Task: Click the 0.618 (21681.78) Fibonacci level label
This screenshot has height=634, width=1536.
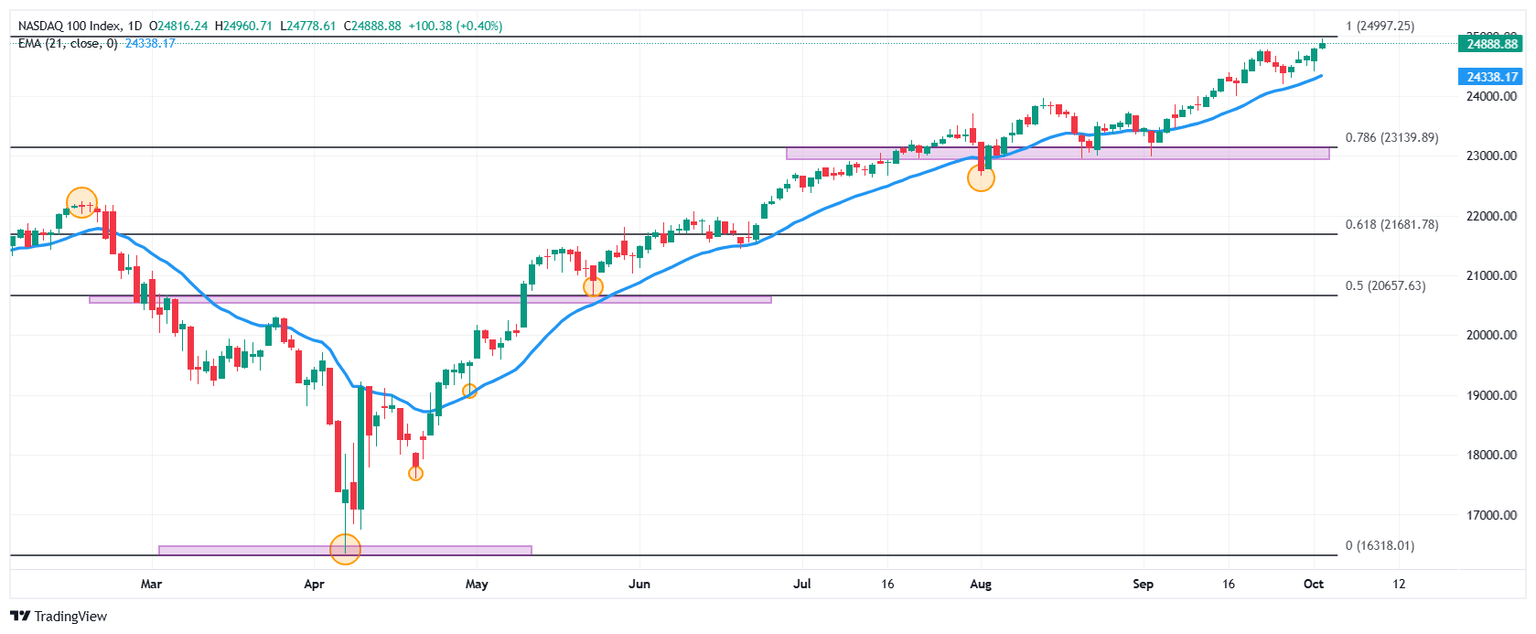Action: tap(1391, 225)
